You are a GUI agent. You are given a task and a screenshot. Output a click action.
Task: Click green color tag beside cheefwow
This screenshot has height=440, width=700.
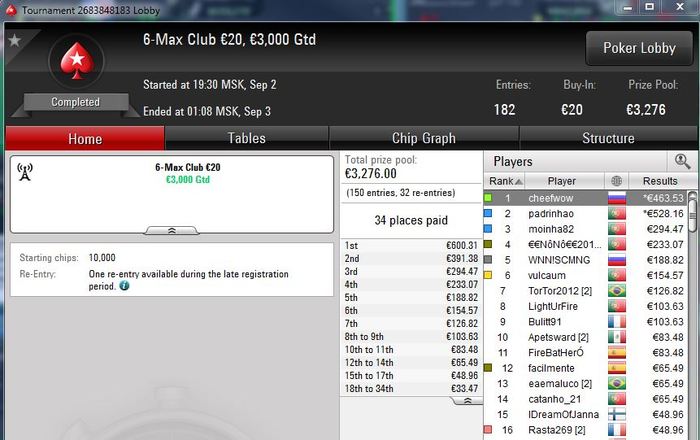pyautogui.click(x=488, y=198)
